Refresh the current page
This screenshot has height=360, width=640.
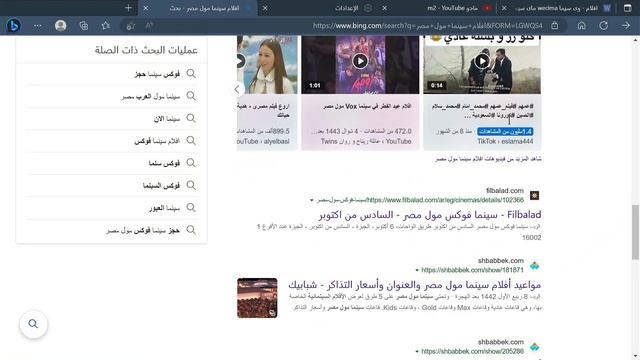click(x=604, y=26)
